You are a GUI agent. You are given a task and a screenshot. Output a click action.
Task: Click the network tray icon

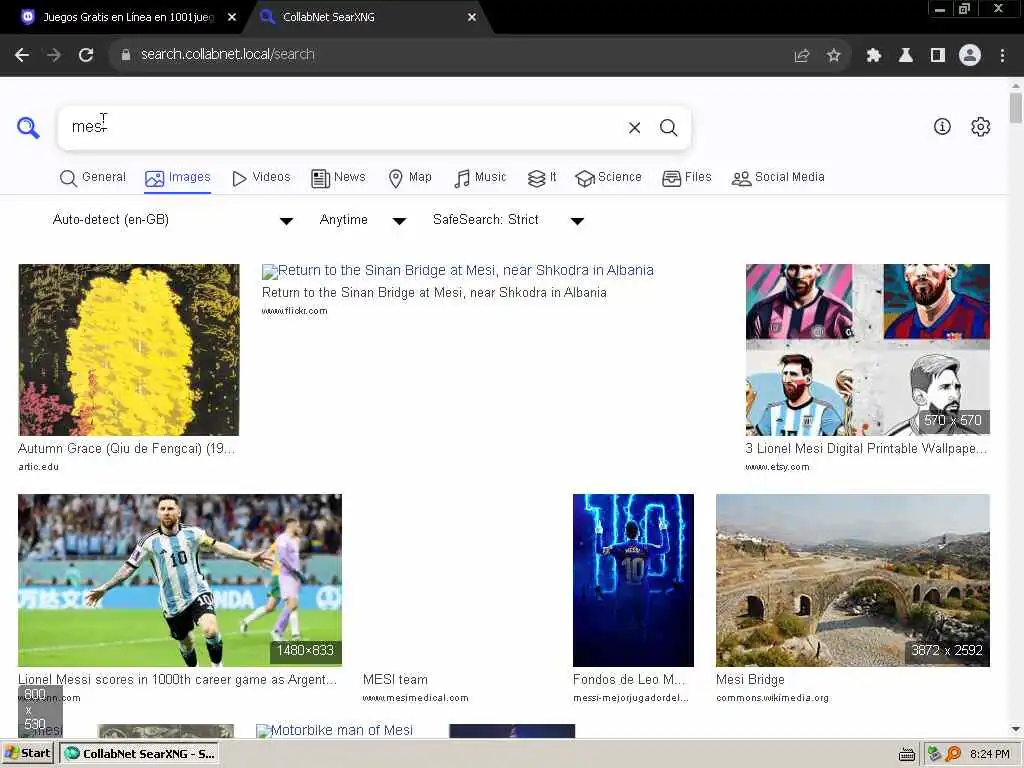934,754
